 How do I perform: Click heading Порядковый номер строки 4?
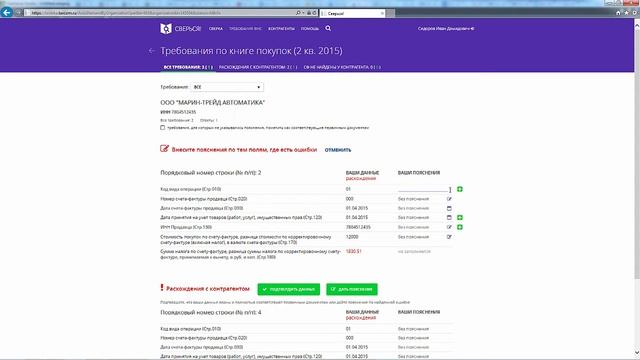click(x=211, y=312)
